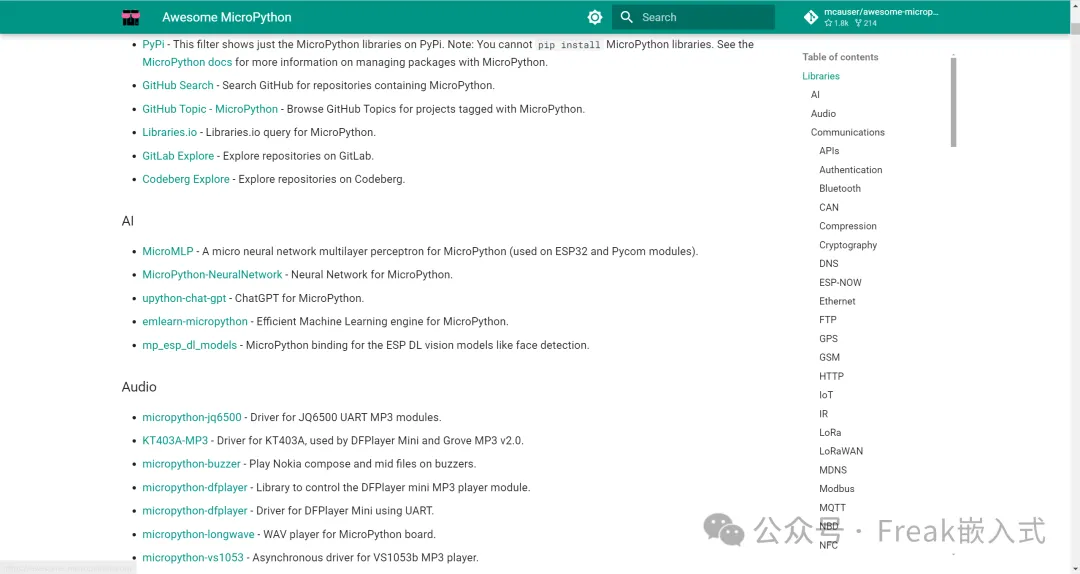This screenshot has height=574, width=1080.
Task: Open micropython-dfplayer link about mini MP3 module
Action: pyautogui.click(x=194, y=488)
